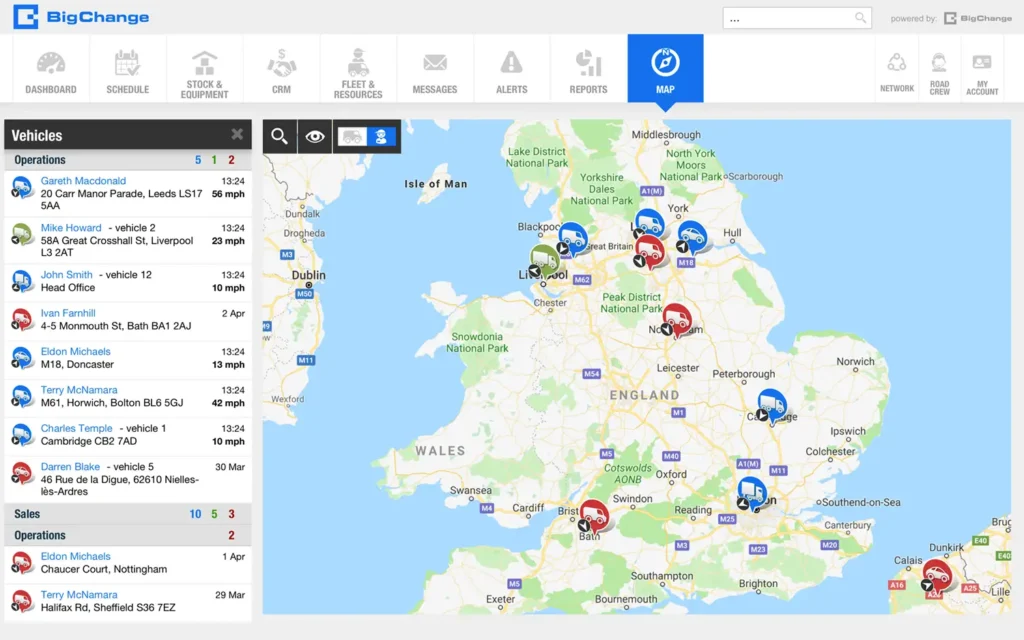This screenshot has width=1024, height=640.
Task: Collapse the second Operations group header
Action: 128,536
